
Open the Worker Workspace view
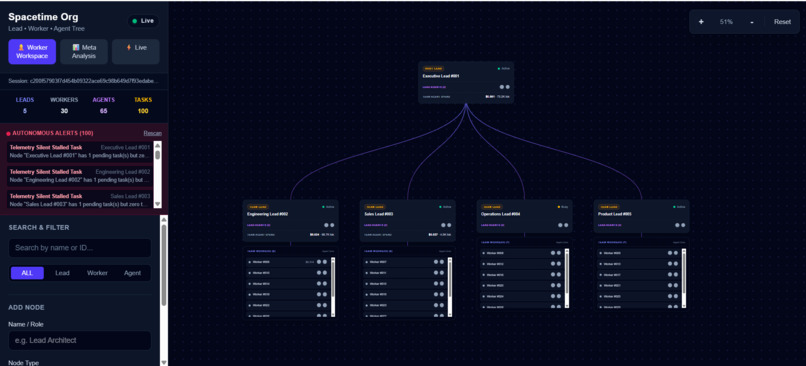click(32, 51)
